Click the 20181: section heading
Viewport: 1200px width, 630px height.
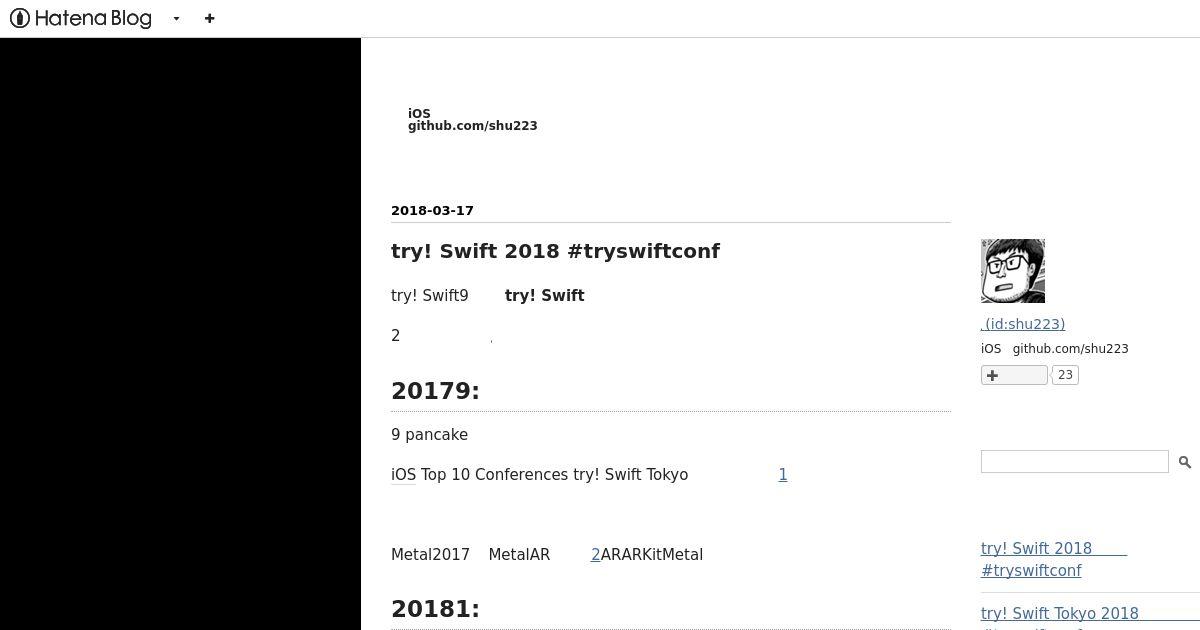coord(435,609)
